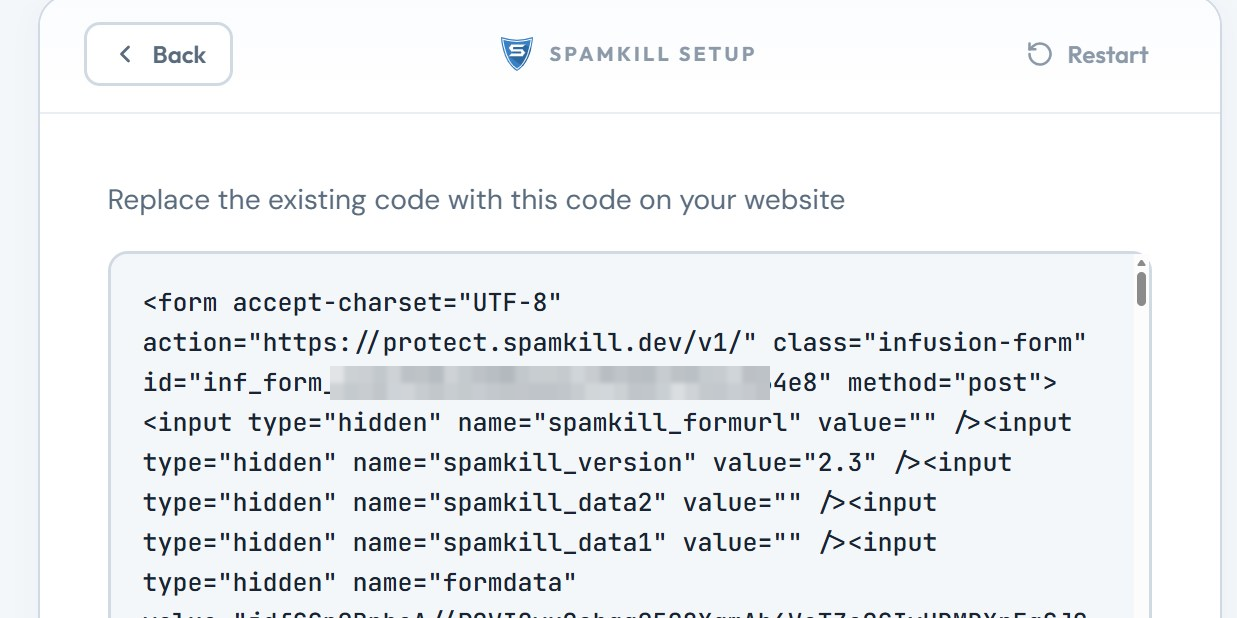The image size is (1237, 618).
Task: Click the 'Replace the existing code' instruction text
Action: click(x=476, y=200)
